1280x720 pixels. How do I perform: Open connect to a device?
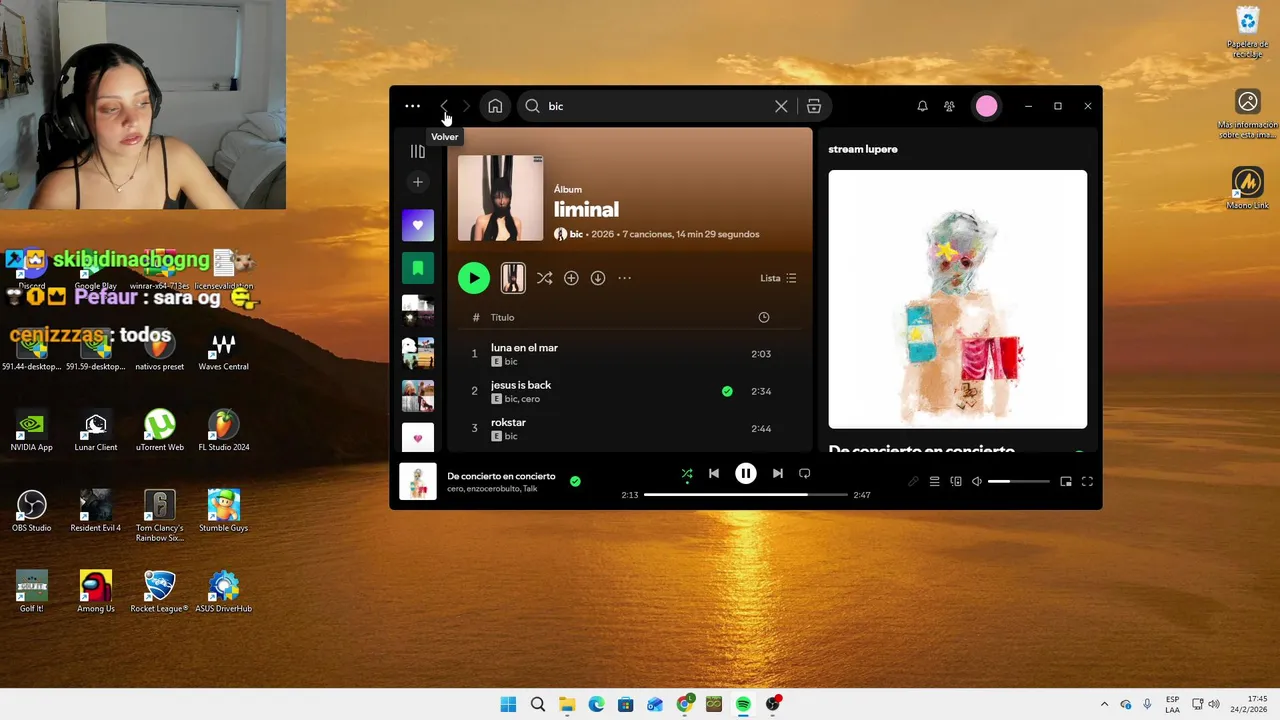(956, 481)
